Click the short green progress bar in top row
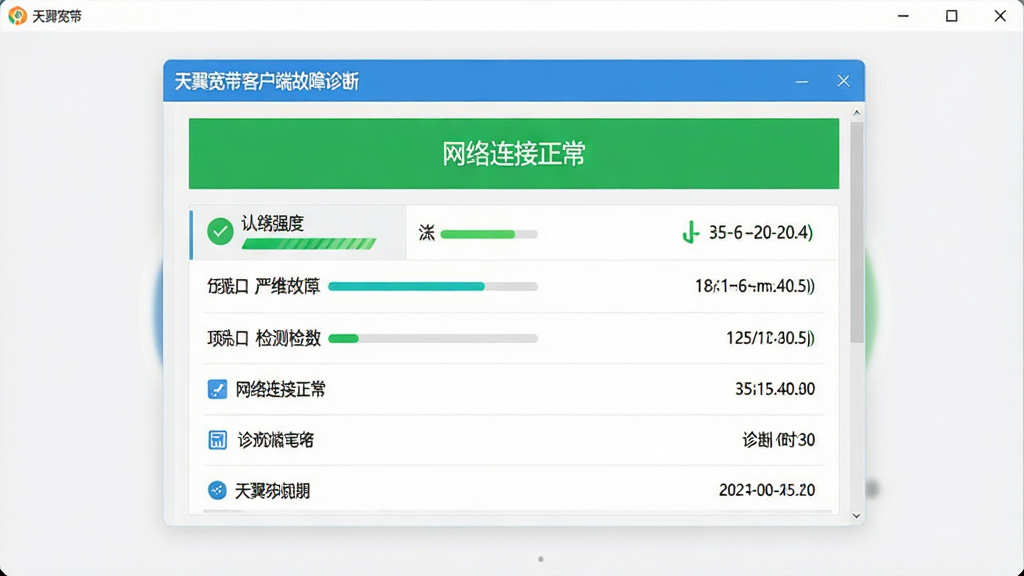Viewport: 1024px width, 576px height. click(x=489, y=234)
